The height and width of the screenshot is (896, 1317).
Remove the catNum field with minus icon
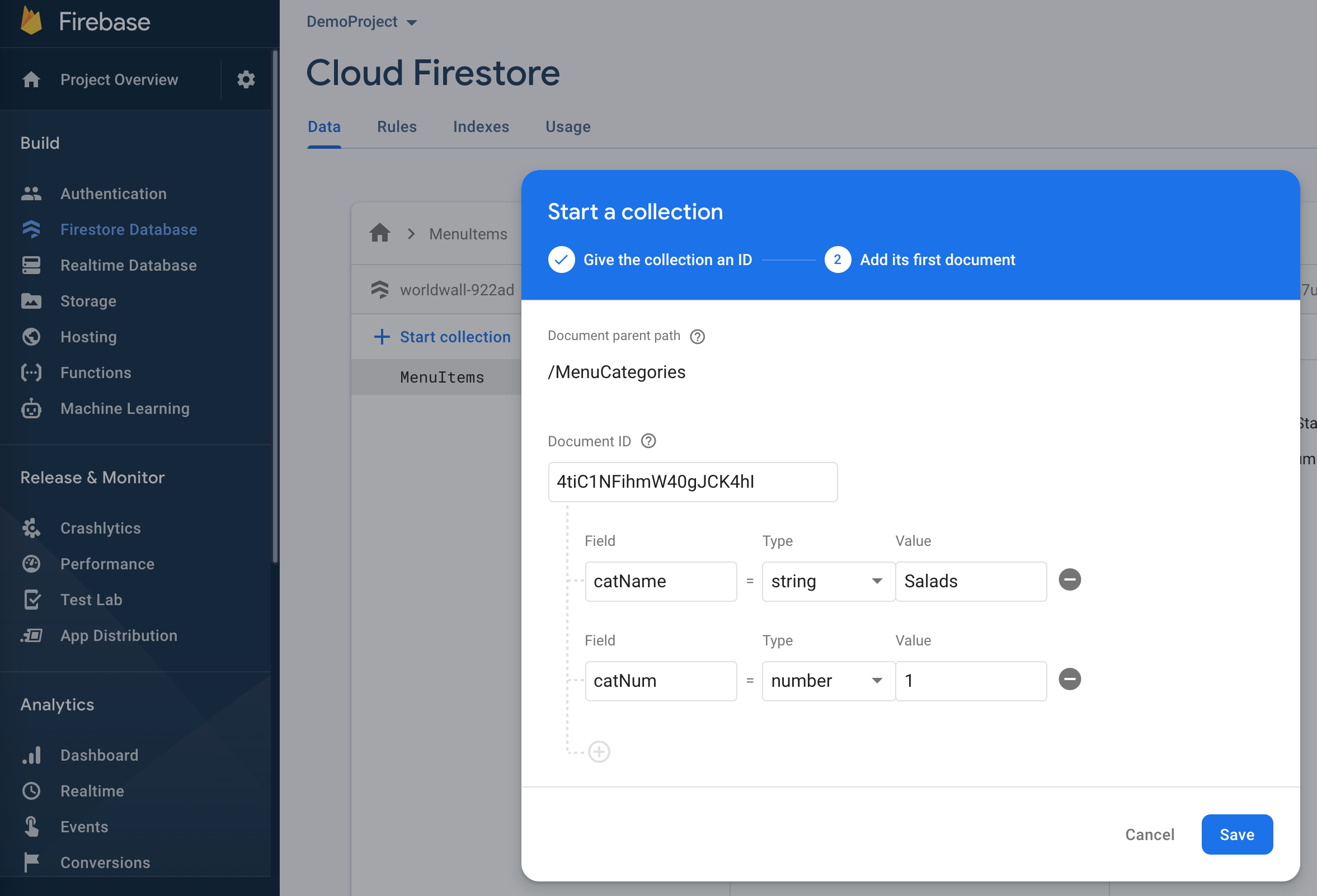(1069, 679)
